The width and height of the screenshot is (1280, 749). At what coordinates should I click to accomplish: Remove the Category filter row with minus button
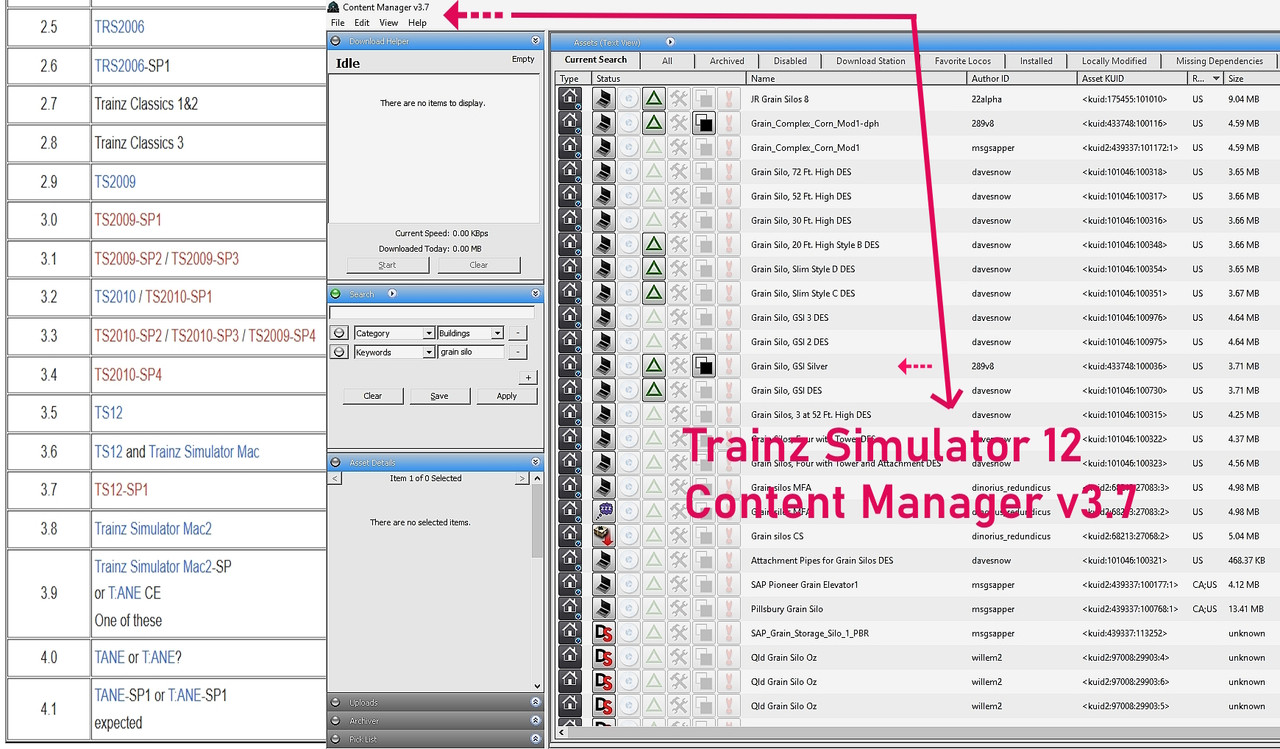518,333
